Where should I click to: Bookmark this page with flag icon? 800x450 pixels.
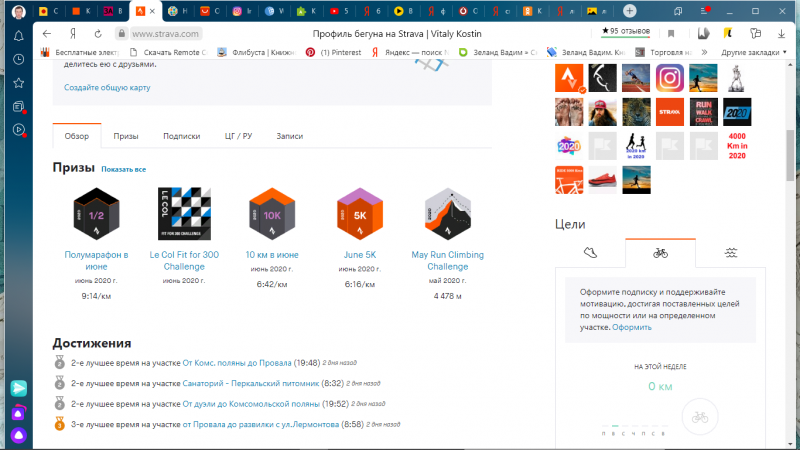point(671,34)
